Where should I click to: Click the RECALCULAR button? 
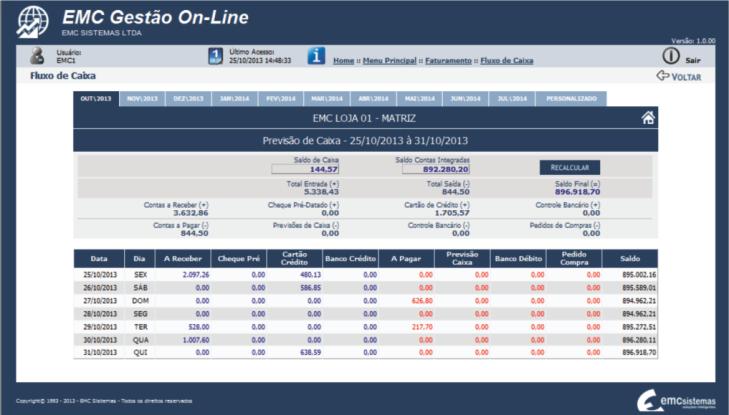[570, 167]
